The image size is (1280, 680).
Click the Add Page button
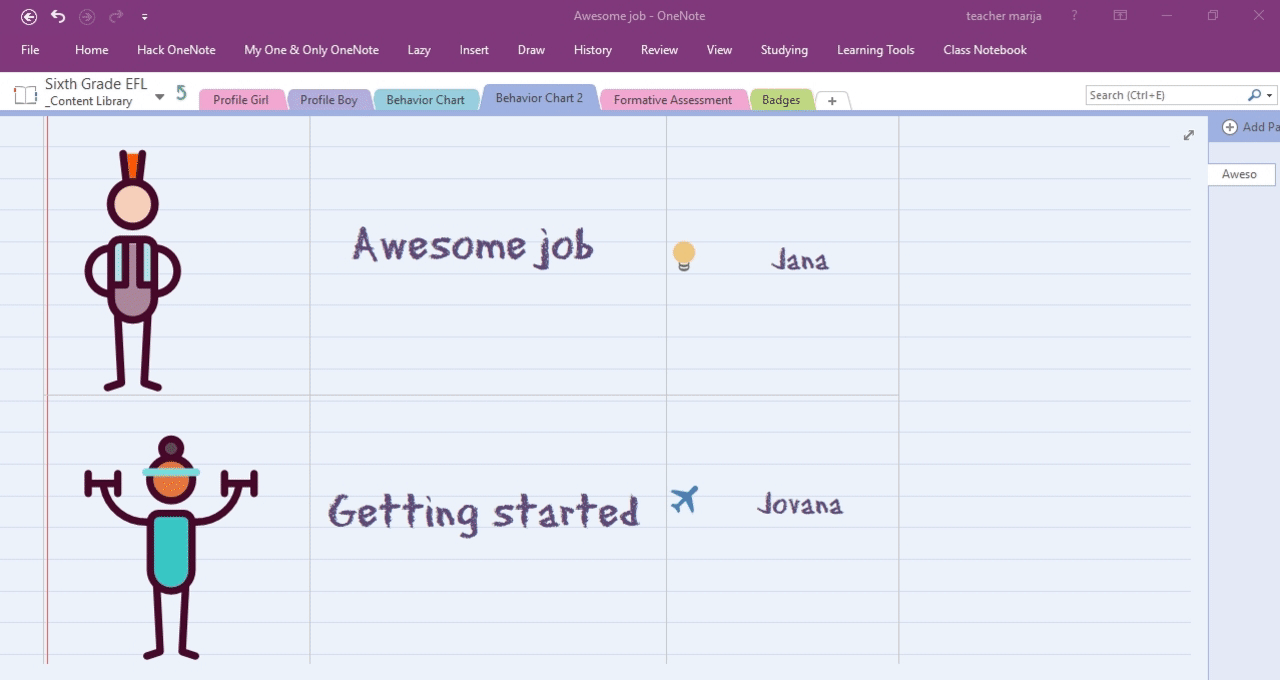(1247, 127)
